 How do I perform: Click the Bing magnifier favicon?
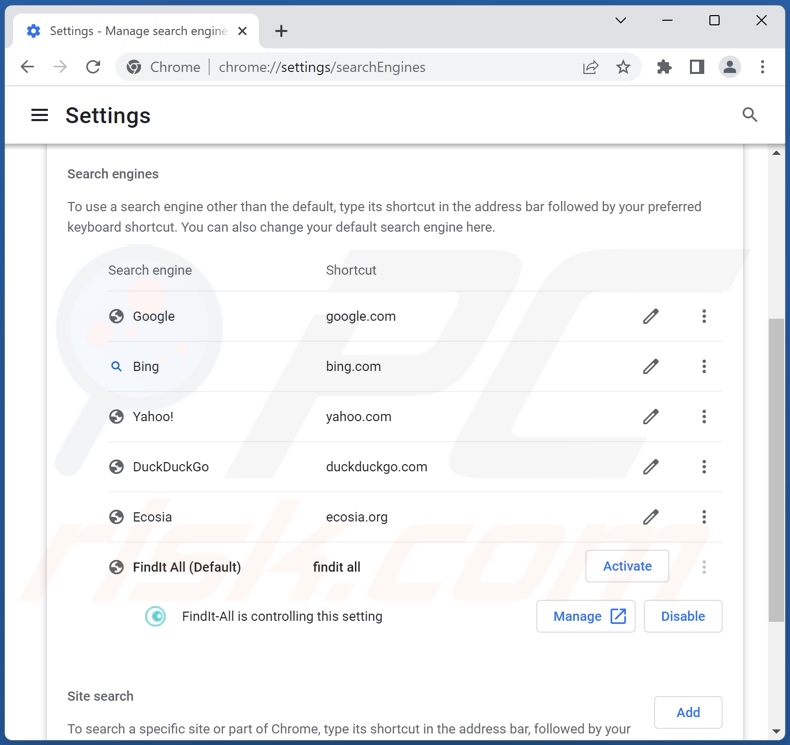pyautogui.click(x=116, y=367)
